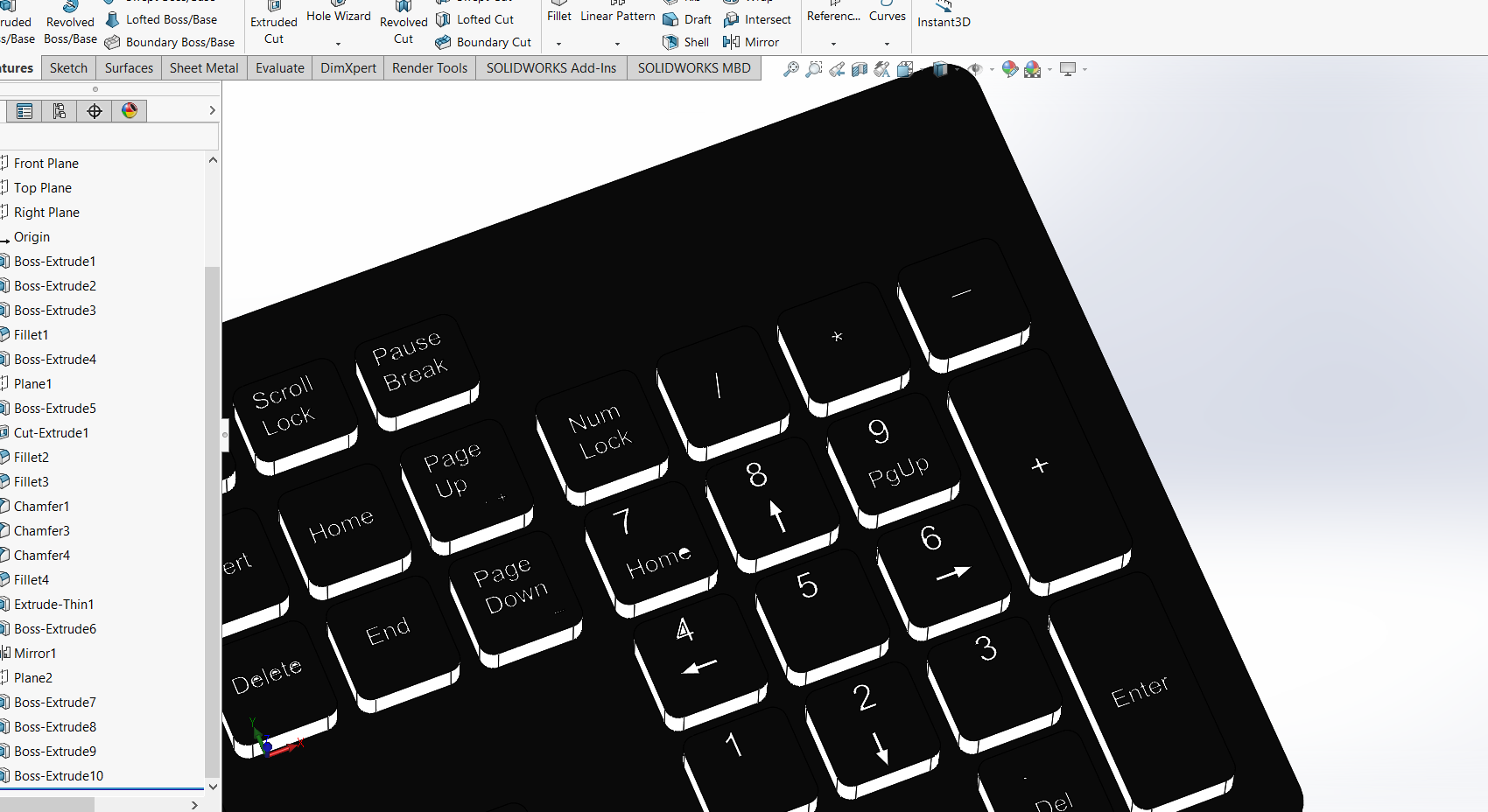Expand the Linear Pattern dropdown arrow
Viewport: 1488px width, 812px height.
tap(617, 44)
